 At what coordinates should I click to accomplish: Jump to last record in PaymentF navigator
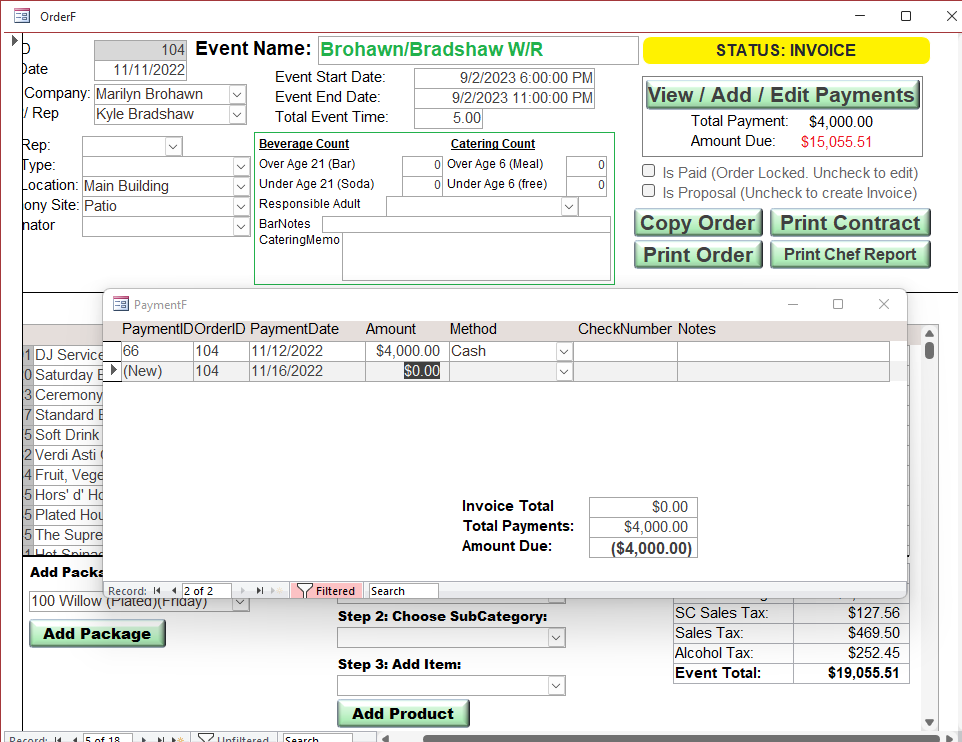[260, 591]
